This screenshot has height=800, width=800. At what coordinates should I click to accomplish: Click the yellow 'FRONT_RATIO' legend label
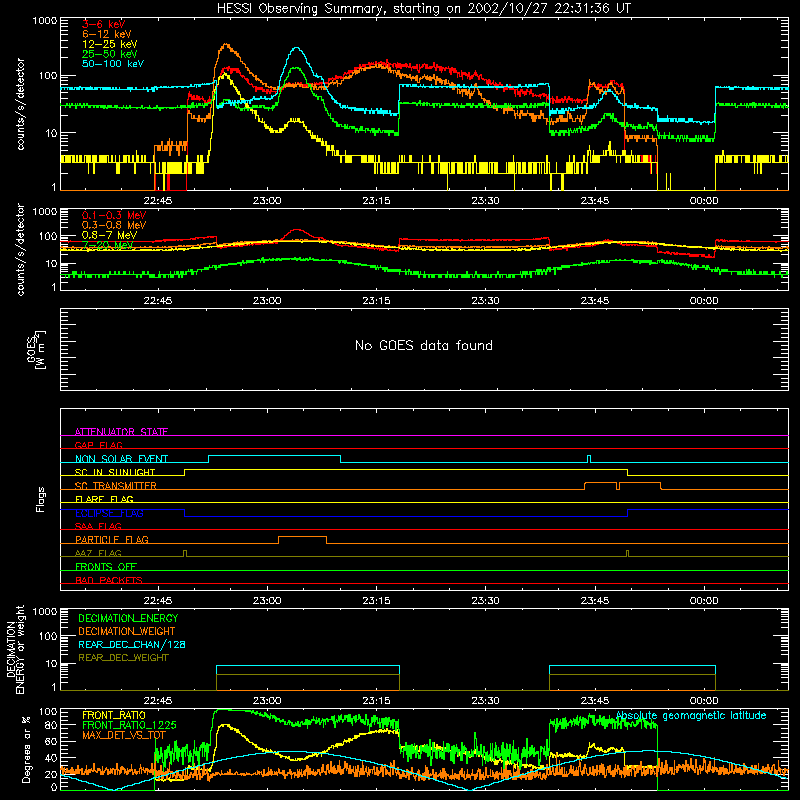[114, 715]
